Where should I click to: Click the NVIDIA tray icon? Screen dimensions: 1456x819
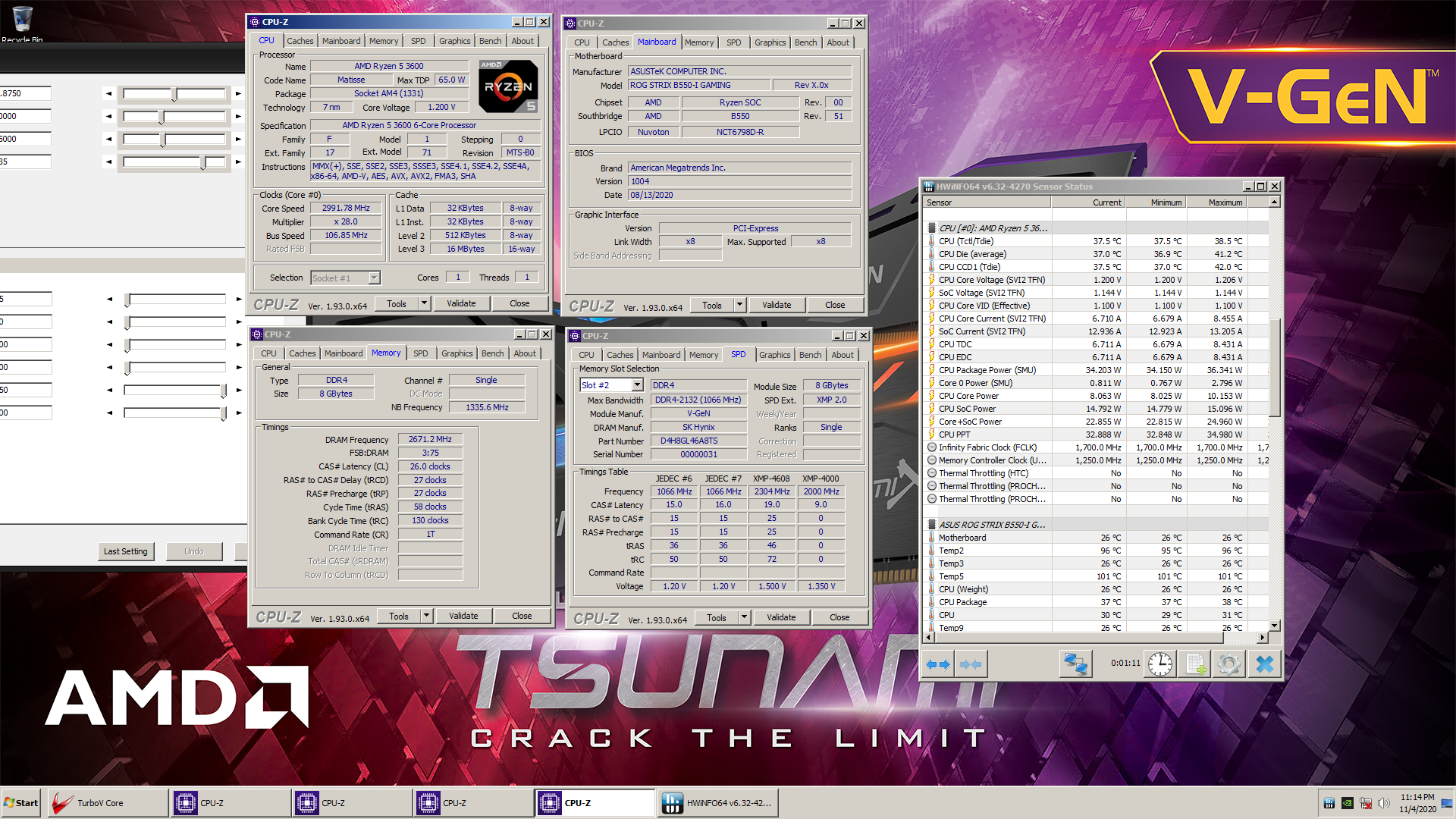1348,803
